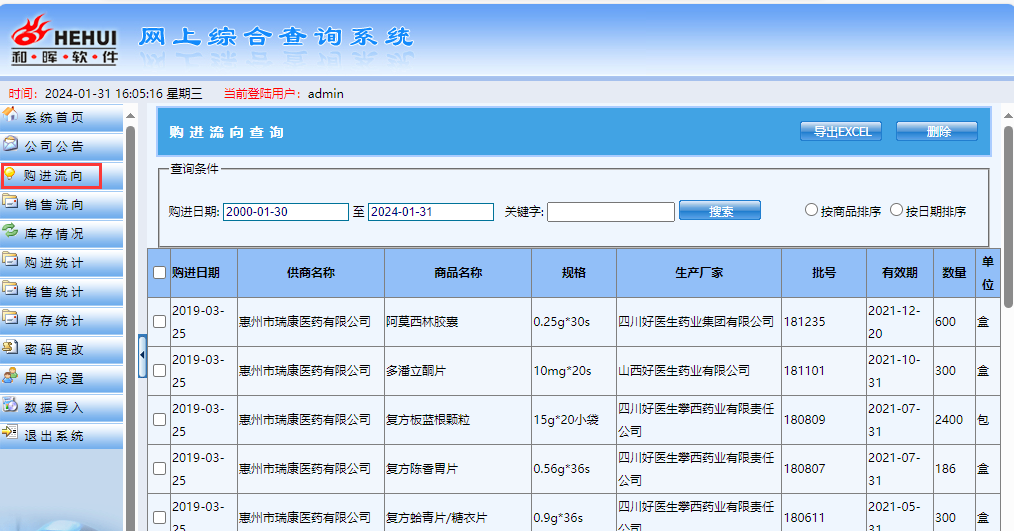Click the envelope icon beside 公司公告

point(11,144)
